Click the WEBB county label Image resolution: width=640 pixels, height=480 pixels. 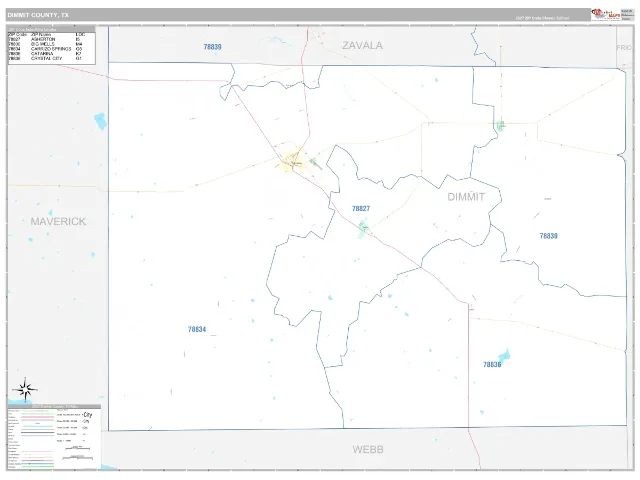[368, 449]
